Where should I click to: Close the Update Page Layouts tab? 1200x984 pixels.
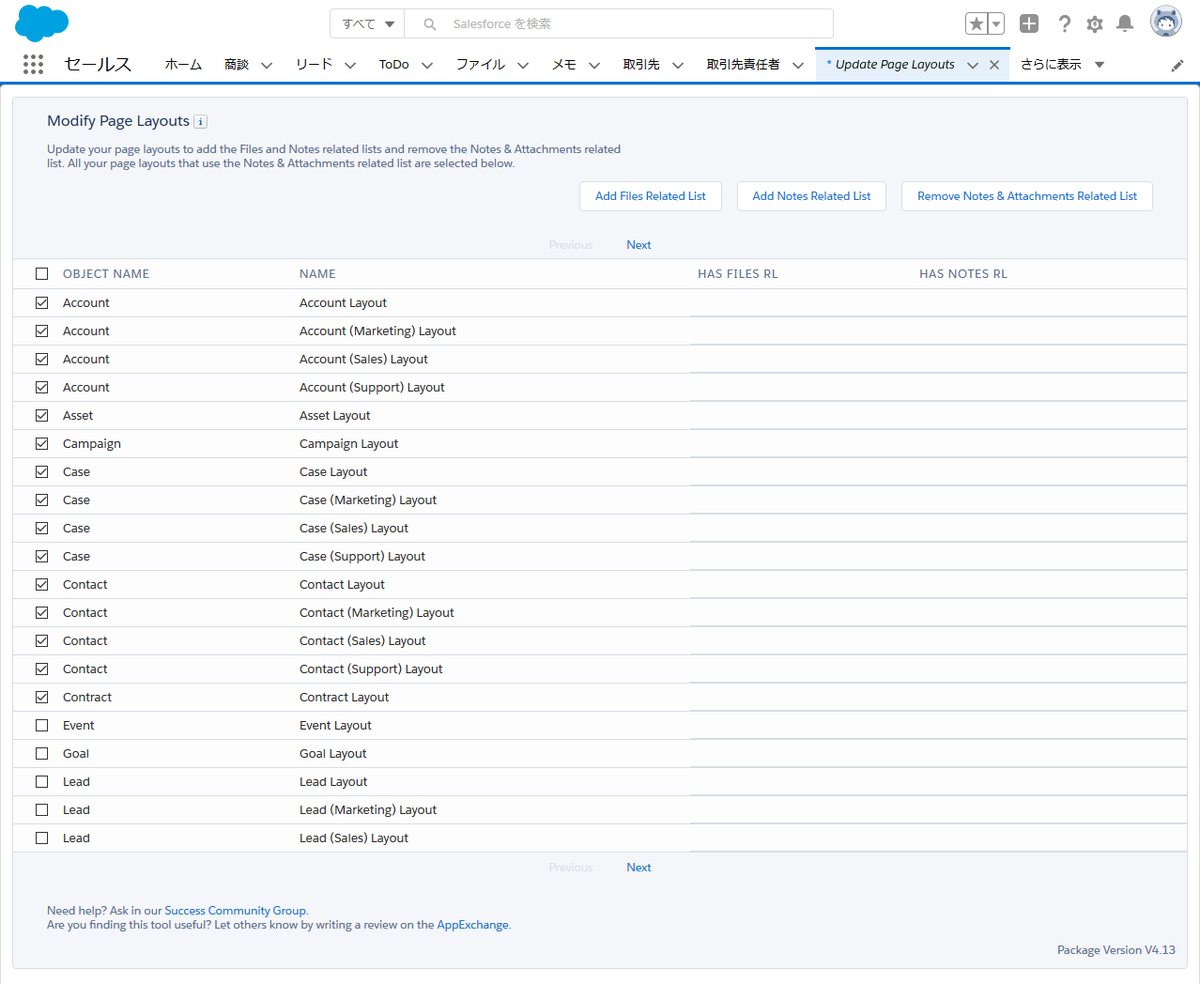(x=994, y=64)
